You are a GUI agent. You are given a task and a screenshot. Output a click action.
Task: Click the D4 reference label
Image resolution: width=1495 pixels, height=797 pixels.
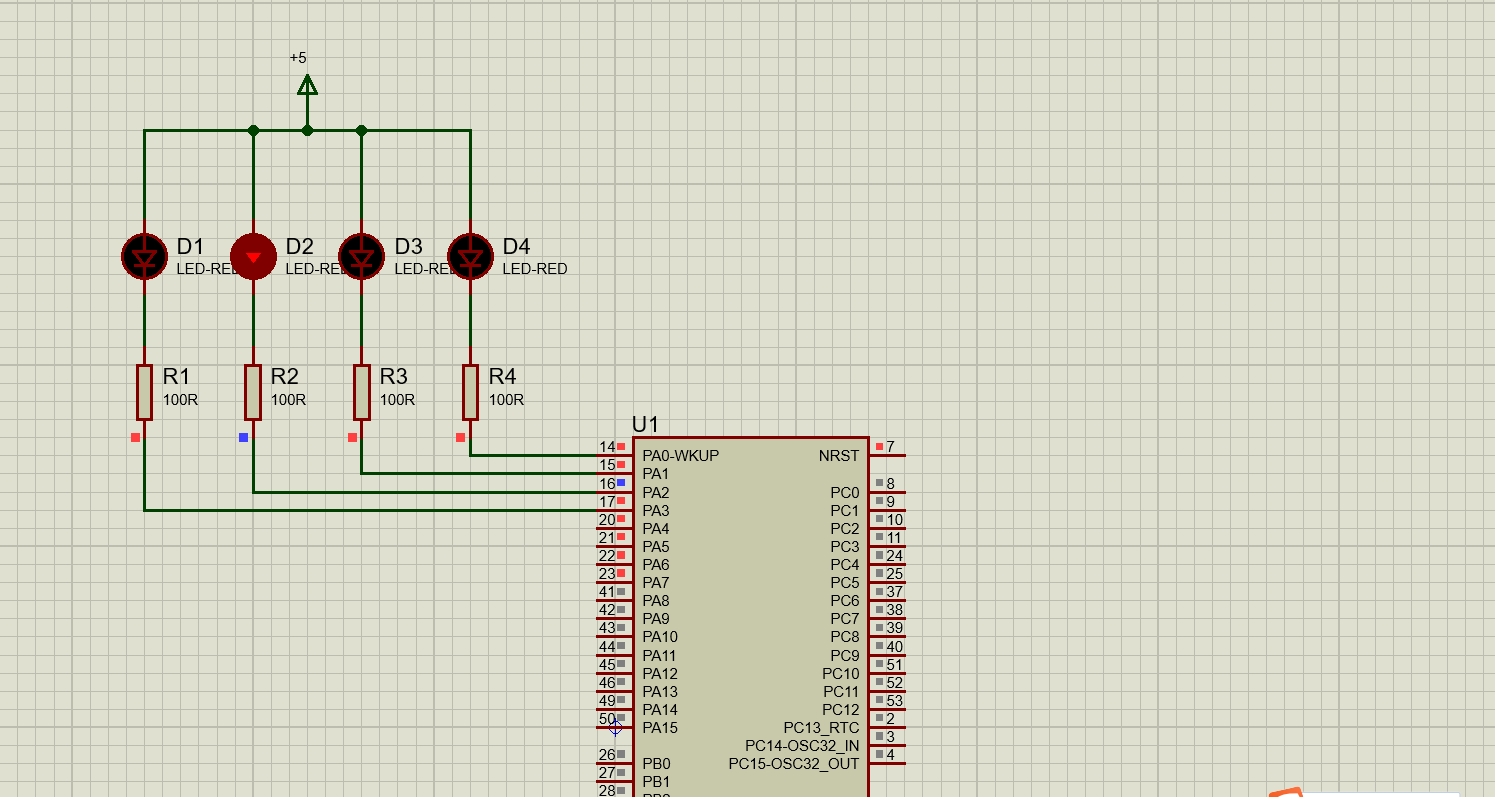tap(516, 246)
